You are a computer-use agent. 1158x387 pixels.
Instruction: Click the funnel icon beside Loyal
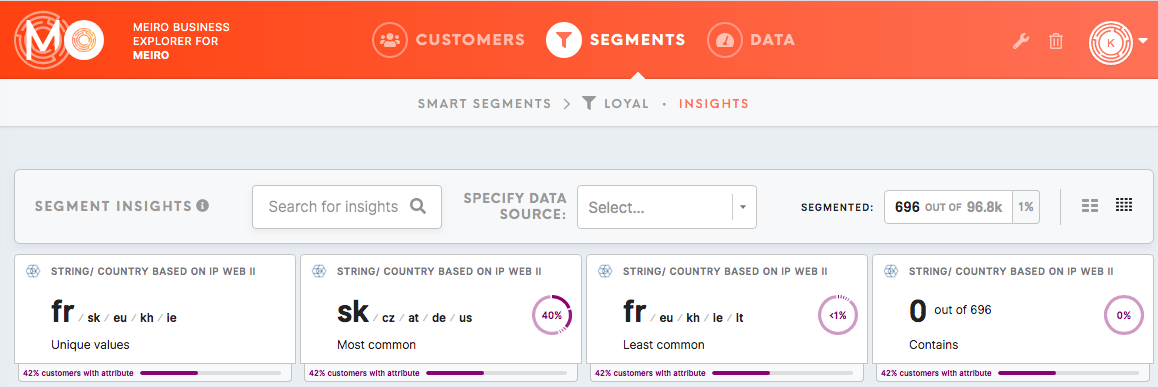[589, 103]
